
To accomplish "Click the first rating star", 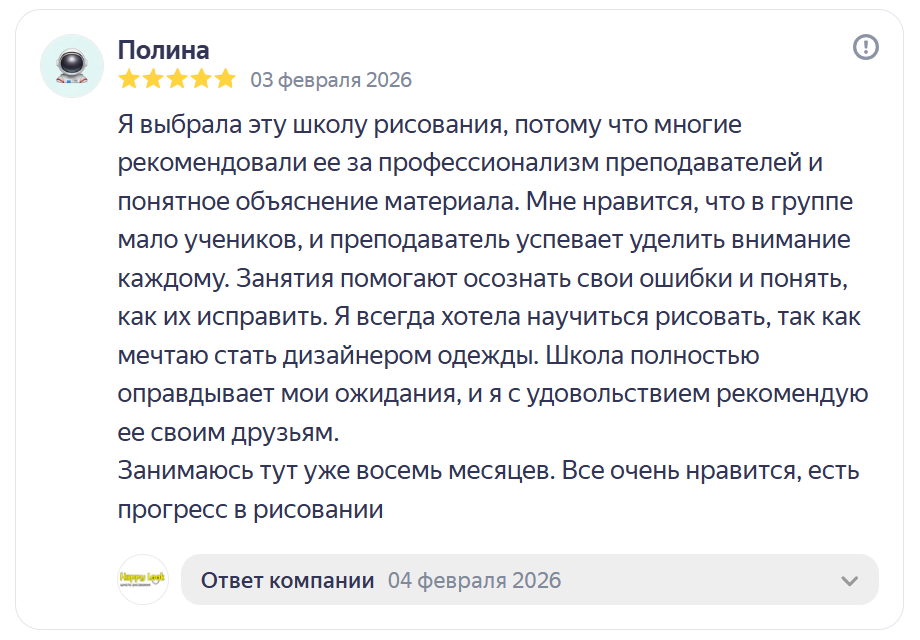I will (128, 79).
